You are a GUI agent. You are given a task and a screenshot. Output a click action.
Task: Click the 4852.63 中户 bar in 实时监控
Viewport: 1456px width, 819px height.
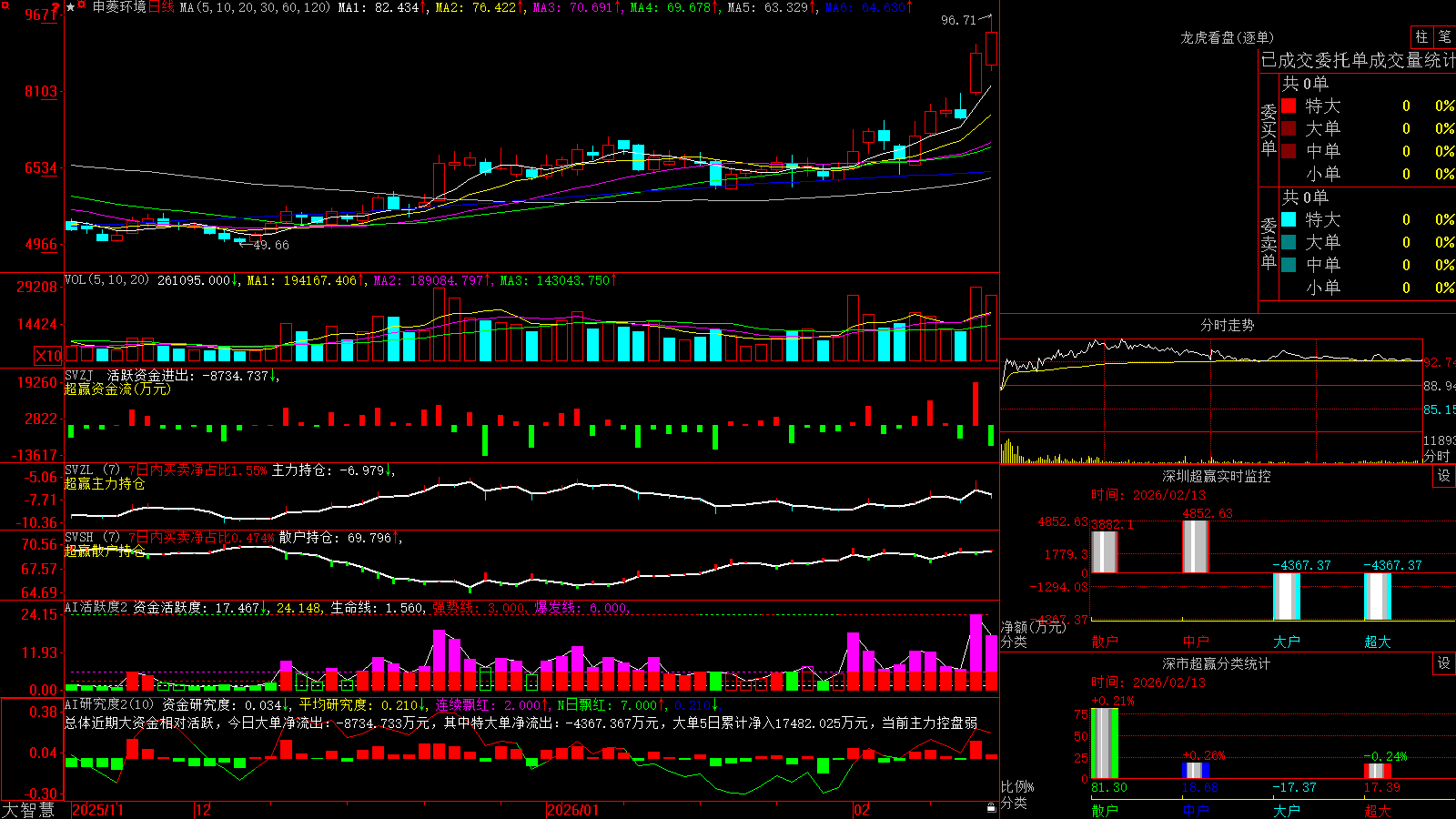tap(1196, 546)
